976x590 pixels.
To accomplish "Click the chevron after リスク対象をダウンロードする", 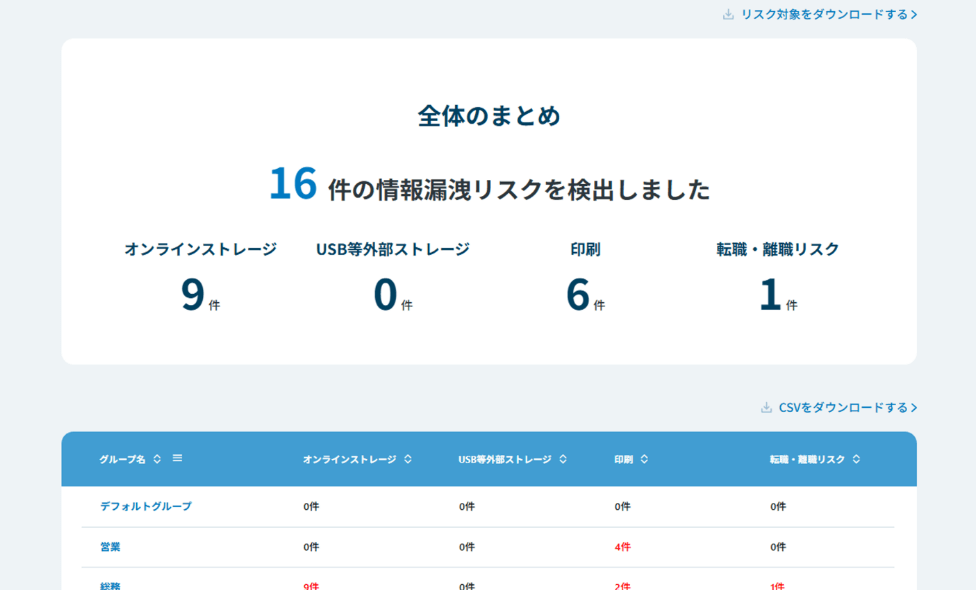I will point(913,14).
